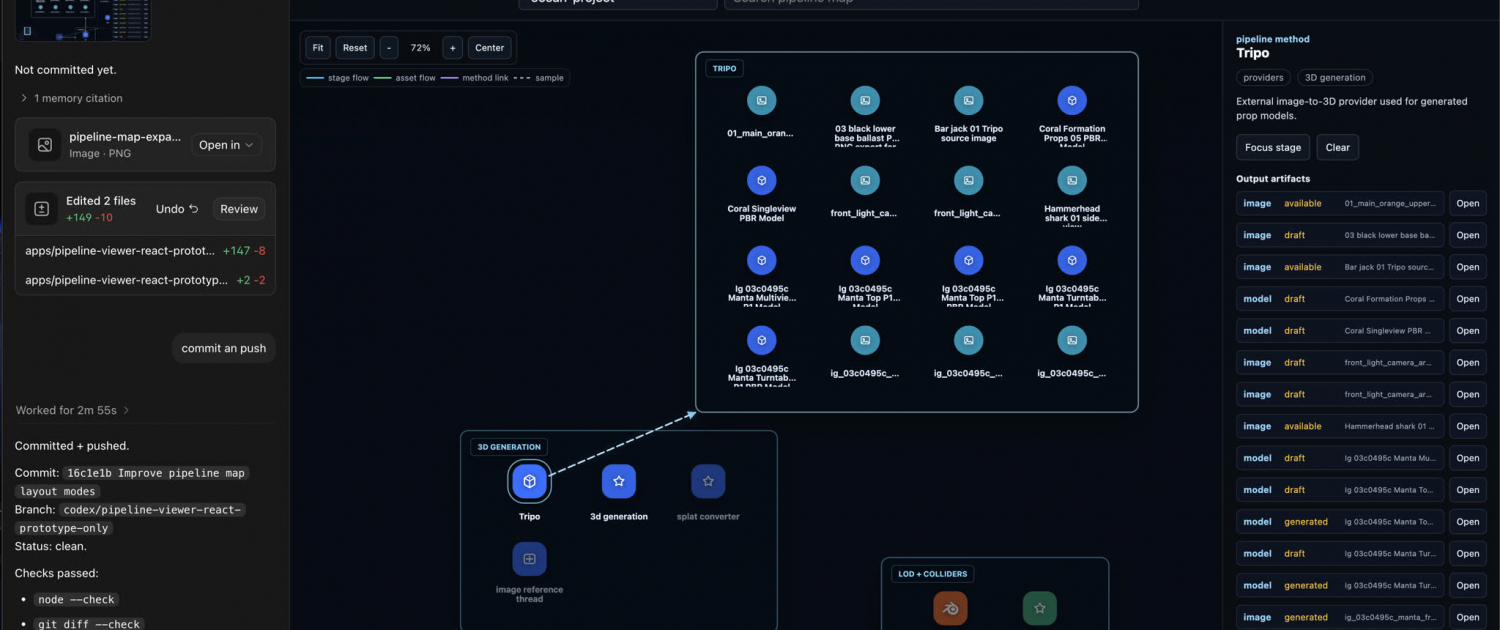Image resolution: width=1500 pixels, height=630 pixels.
Task: Click the Review button
Action: pos(239,209)
